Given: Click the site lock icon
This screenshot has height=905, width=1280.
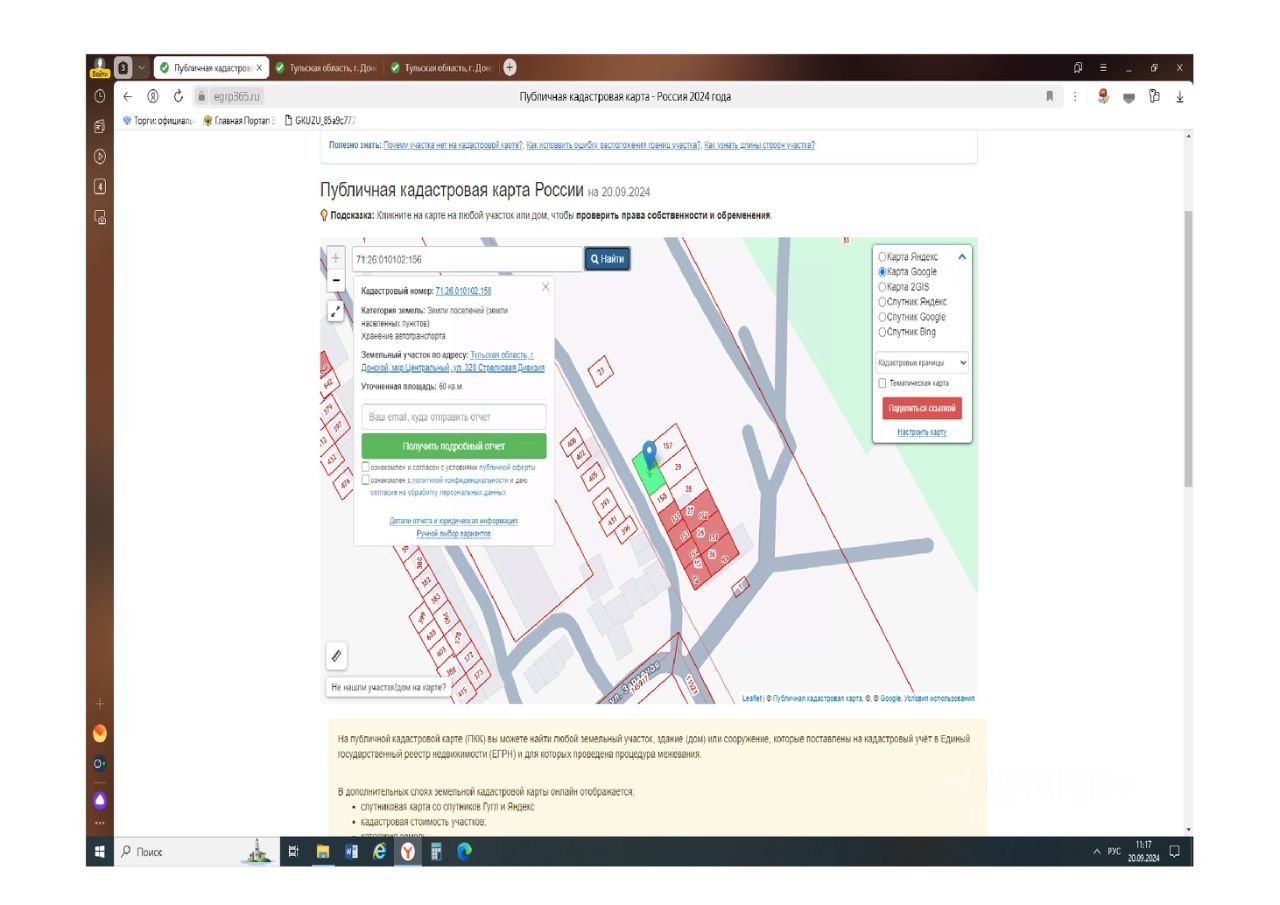Looking at the screenshot, I should click(x=201, y=97).
